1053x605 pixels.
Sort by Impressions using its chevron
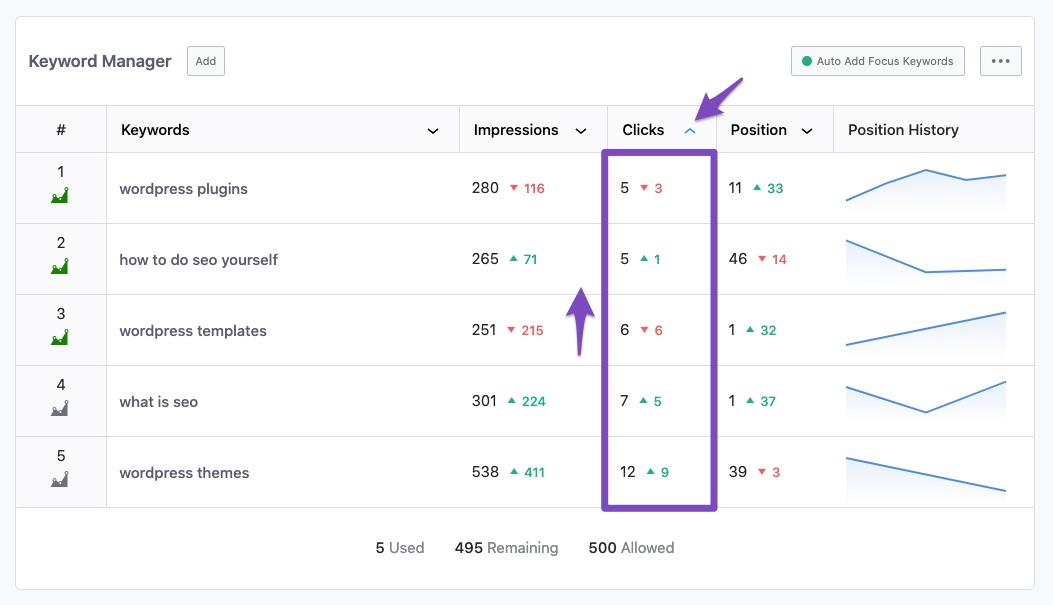point(581,131)
